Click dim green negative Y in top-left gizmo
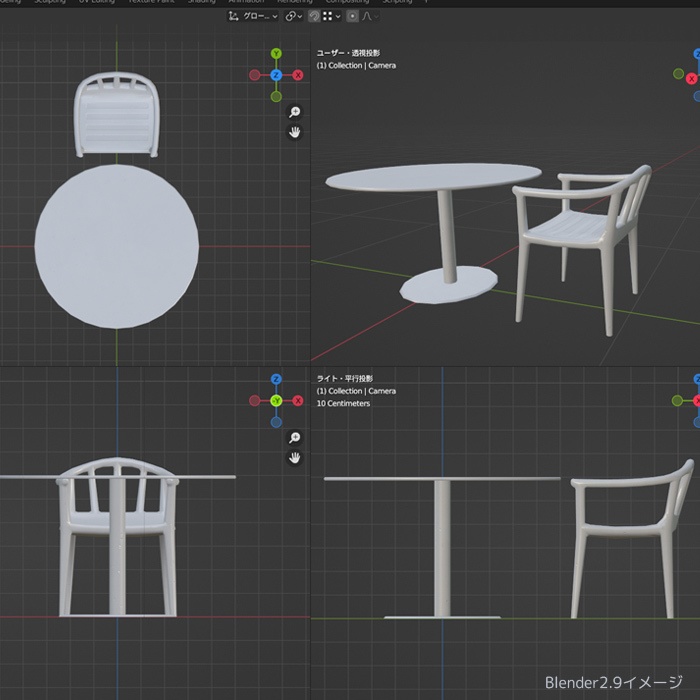 pyautogui.click(x=276, y=96)
